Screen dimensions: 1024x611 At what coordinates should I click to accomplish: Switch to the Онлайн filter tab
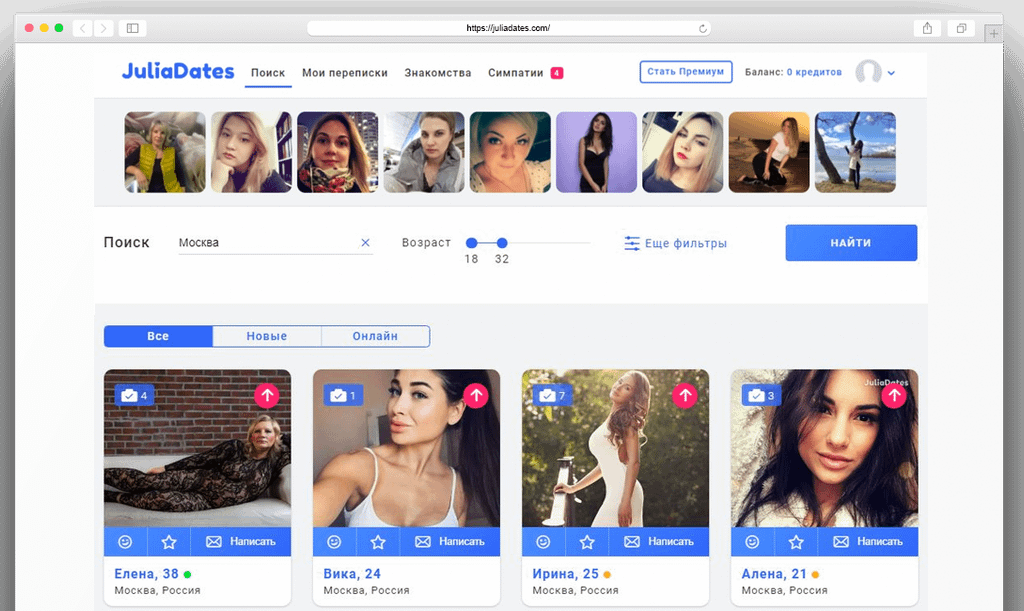376,336
